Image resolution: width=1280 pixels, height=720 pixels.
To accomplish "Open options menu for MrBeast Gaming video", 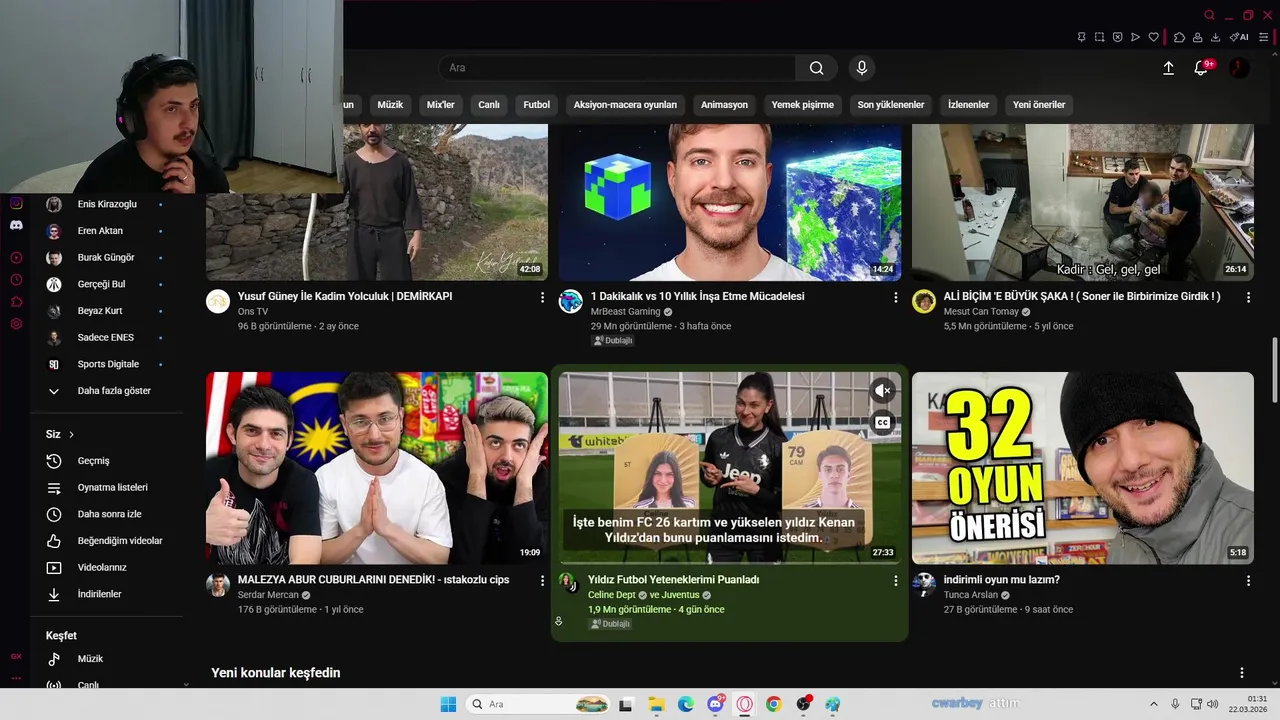I will click(x=896, y=297).
